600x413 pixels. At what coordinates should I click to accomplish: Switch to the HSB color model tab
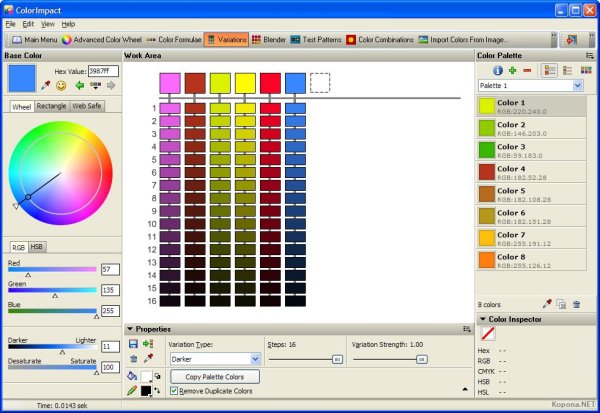click(37, 246)
